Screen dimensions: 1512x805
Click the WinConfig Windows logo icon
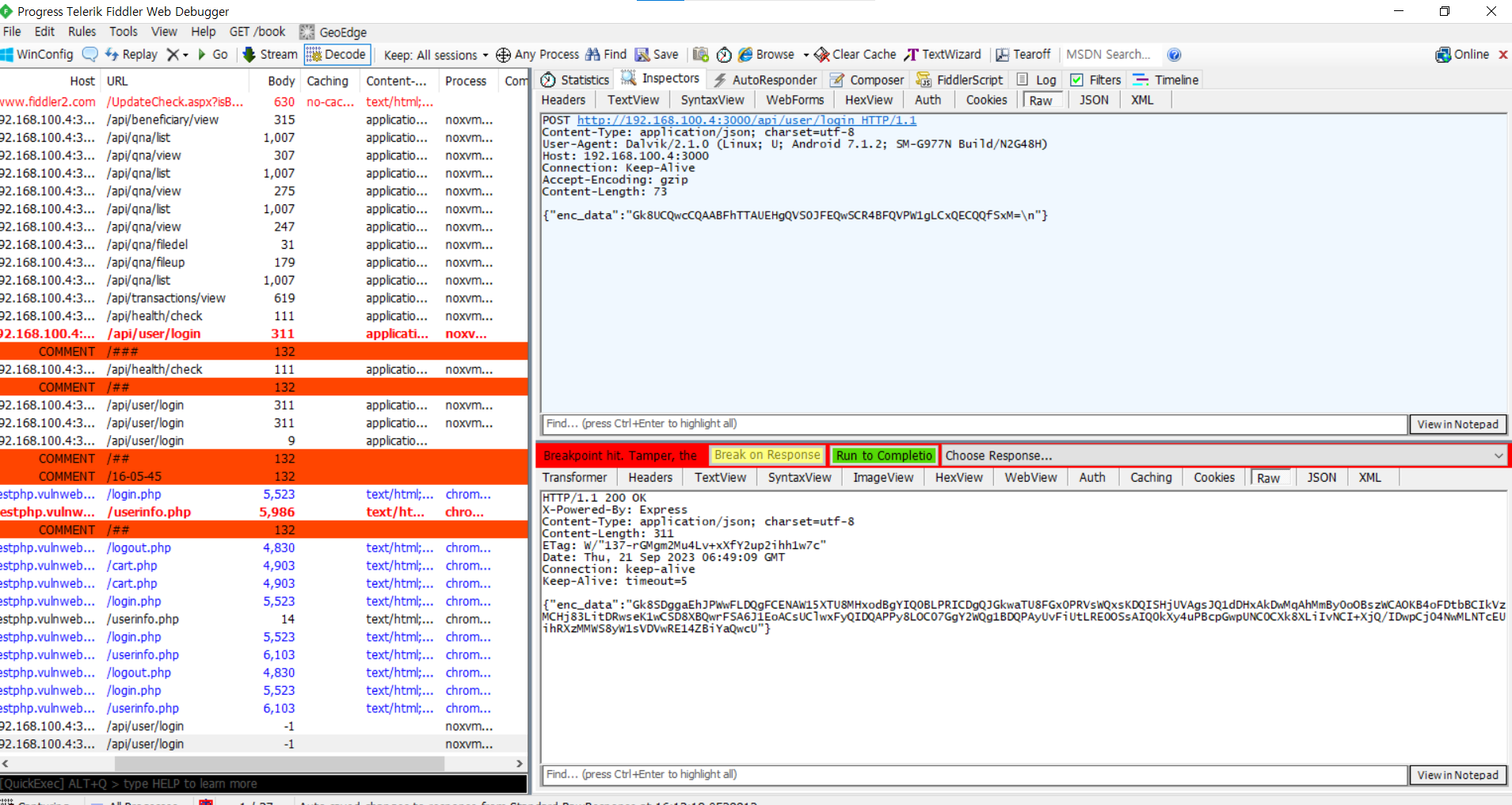pos(7,55)
